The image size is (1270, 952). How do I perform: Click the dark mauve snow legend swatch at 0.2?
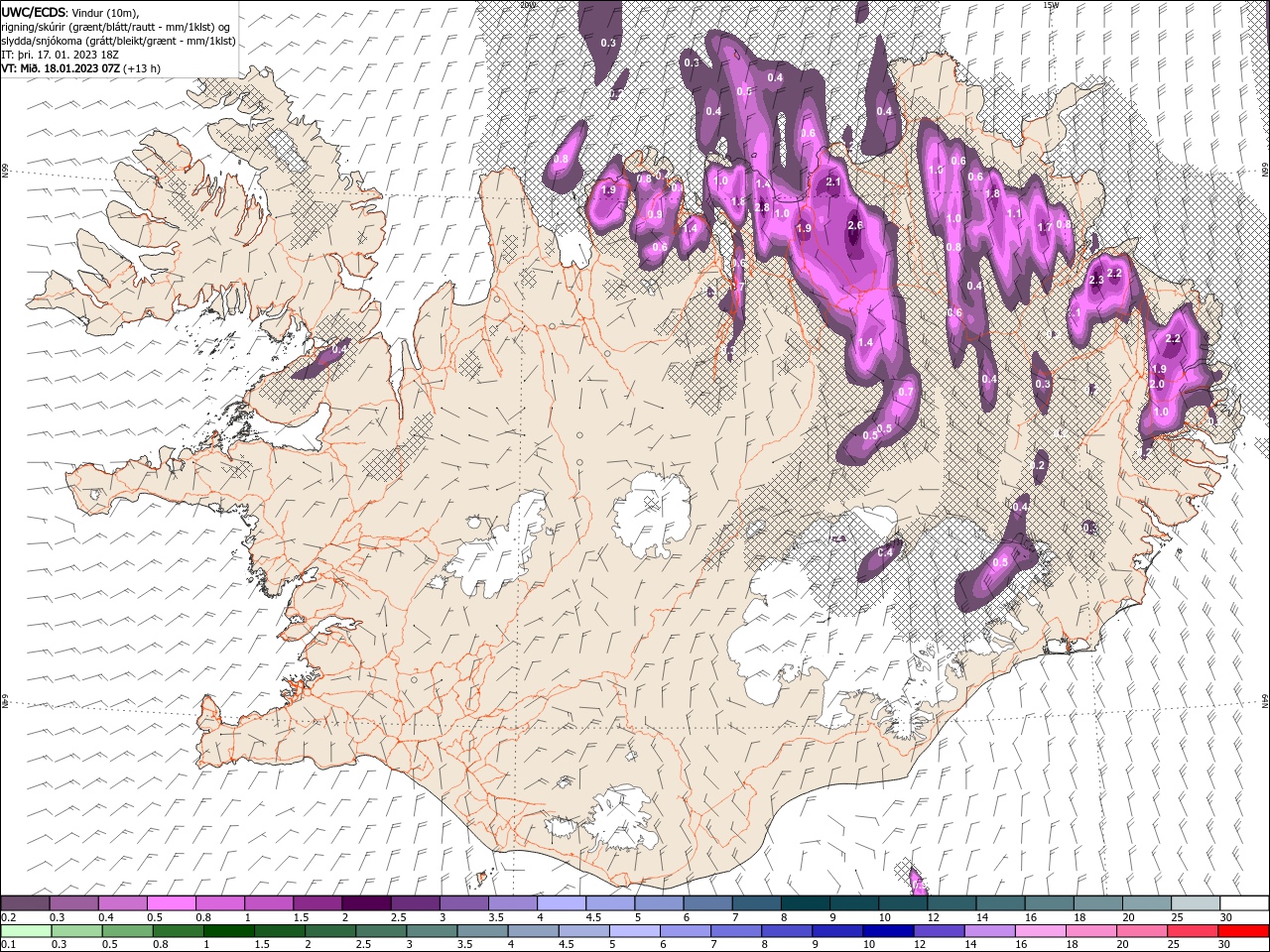tap(25, 903)
